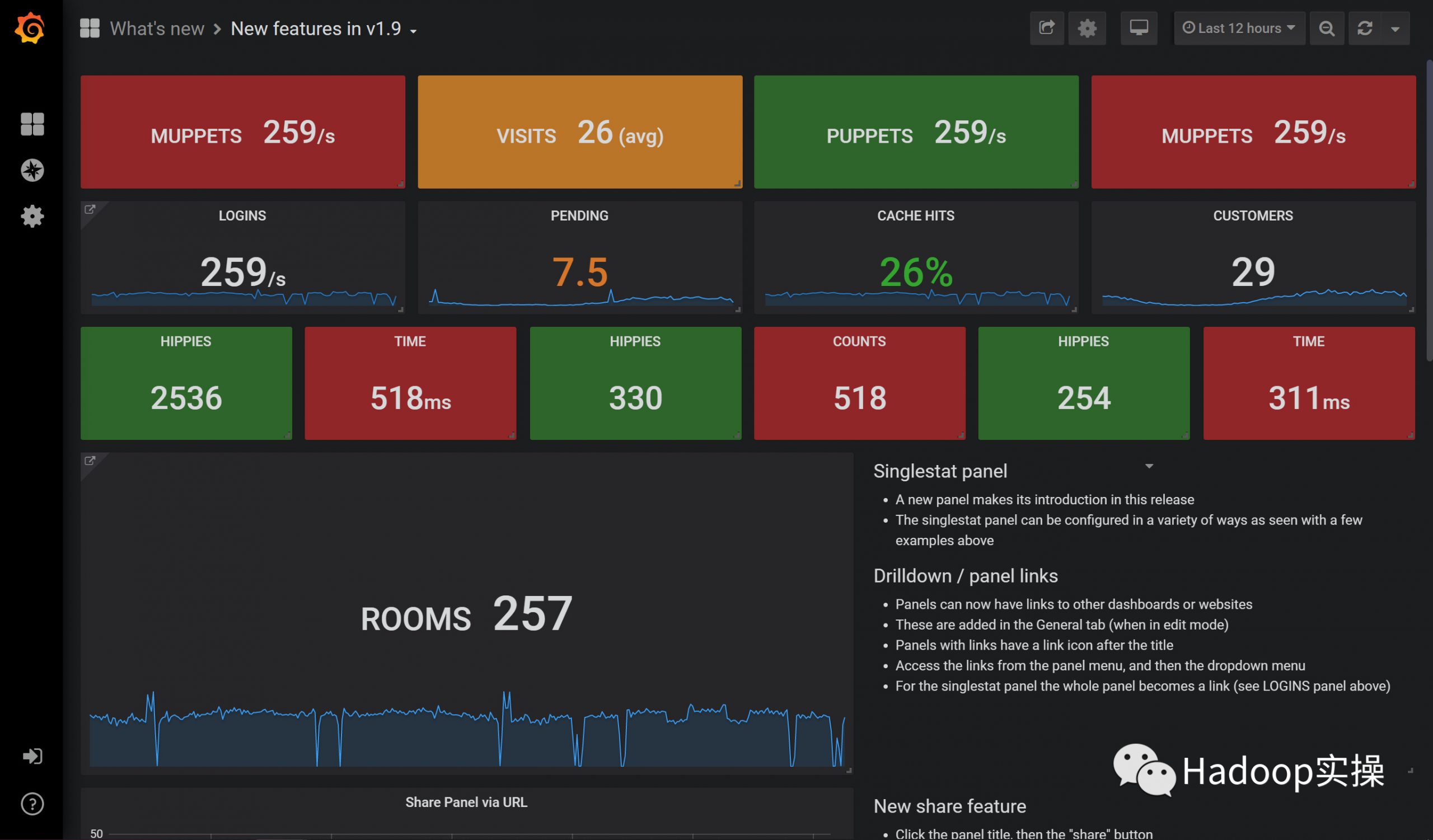The image size is (1433, 840).
Task: Open the Configuration gear in sidebar
Action: (32, 217)
